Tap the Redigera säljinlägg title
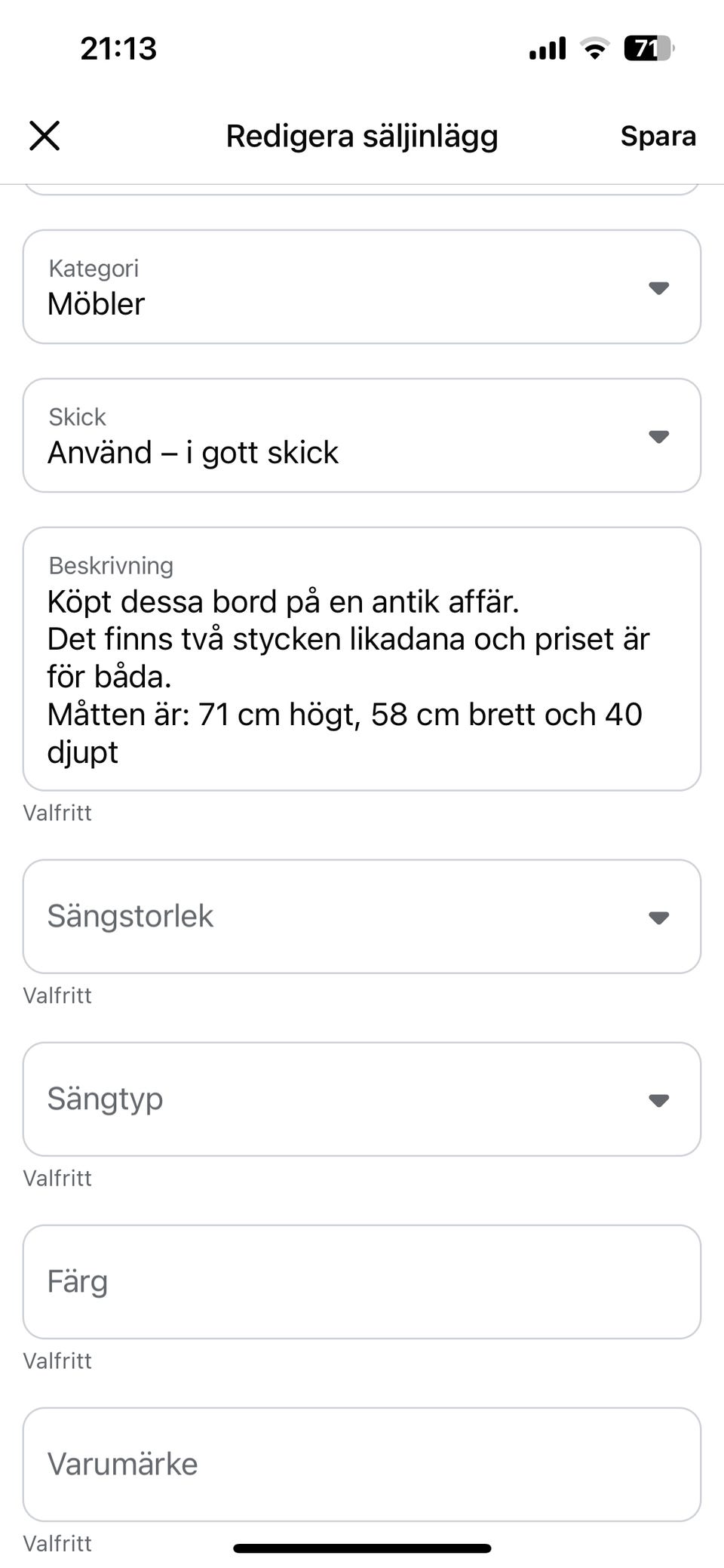The height and width of the screenshot is (1568, 724). pyautogui.click(x=362, y=137)
